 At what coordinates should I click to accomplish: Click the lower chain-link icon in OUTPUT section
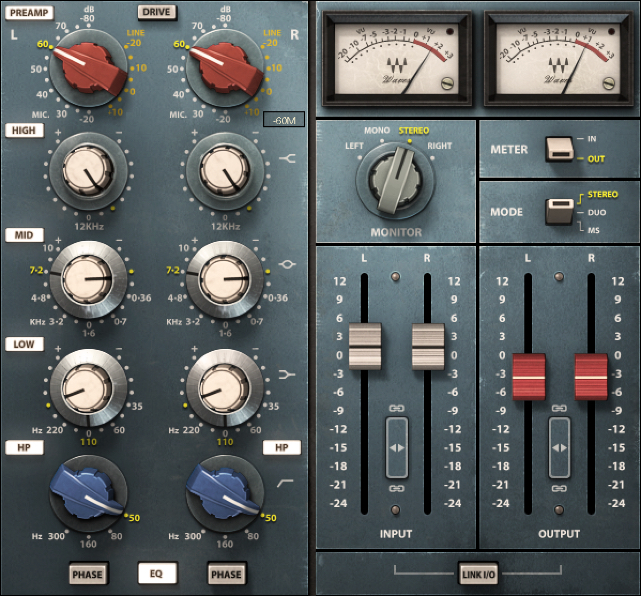[x=559, y=488]
